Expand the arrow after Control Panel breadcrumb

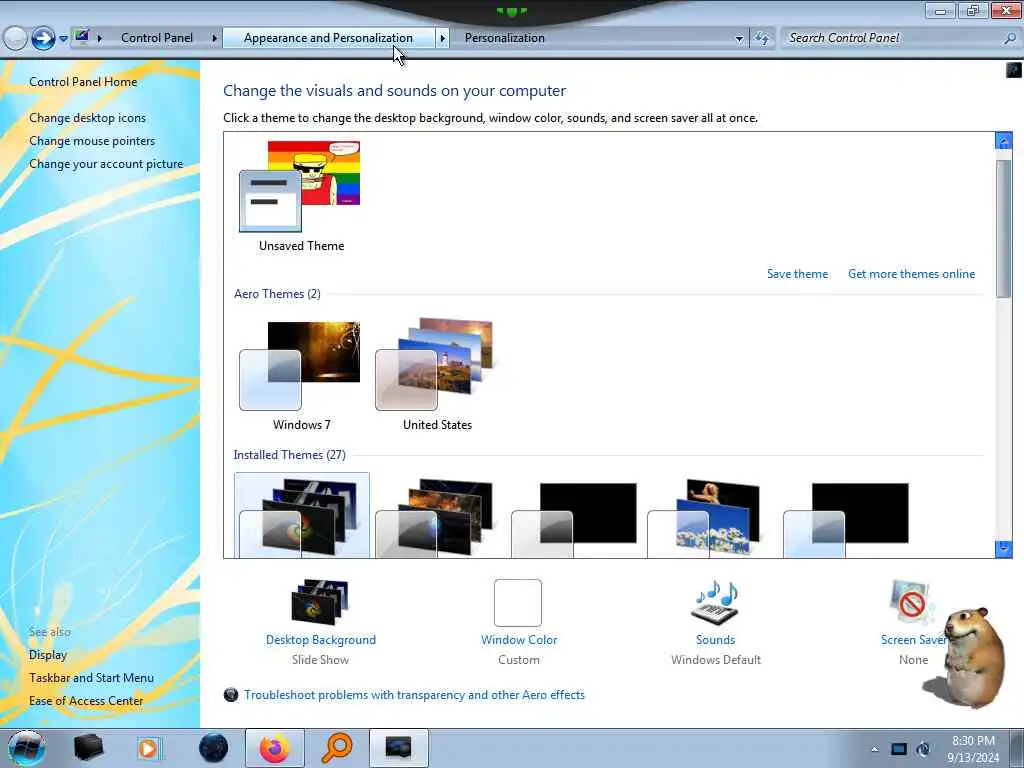214,38
